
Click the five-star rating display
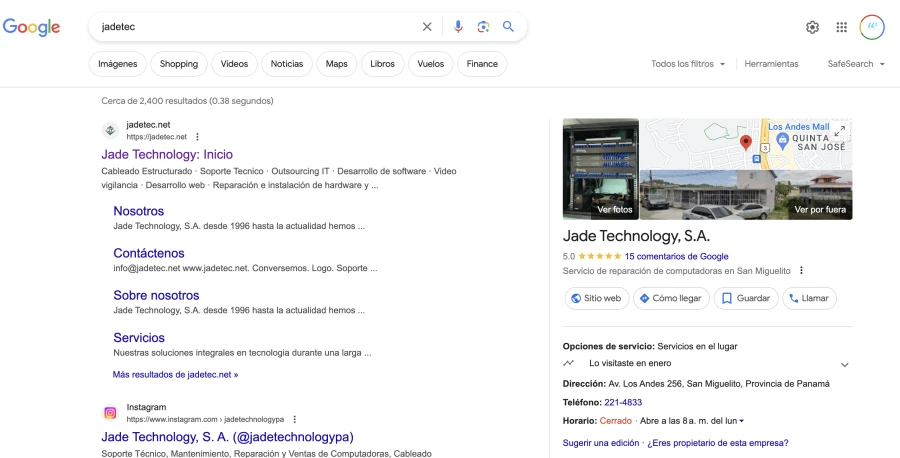click(599, 257)
